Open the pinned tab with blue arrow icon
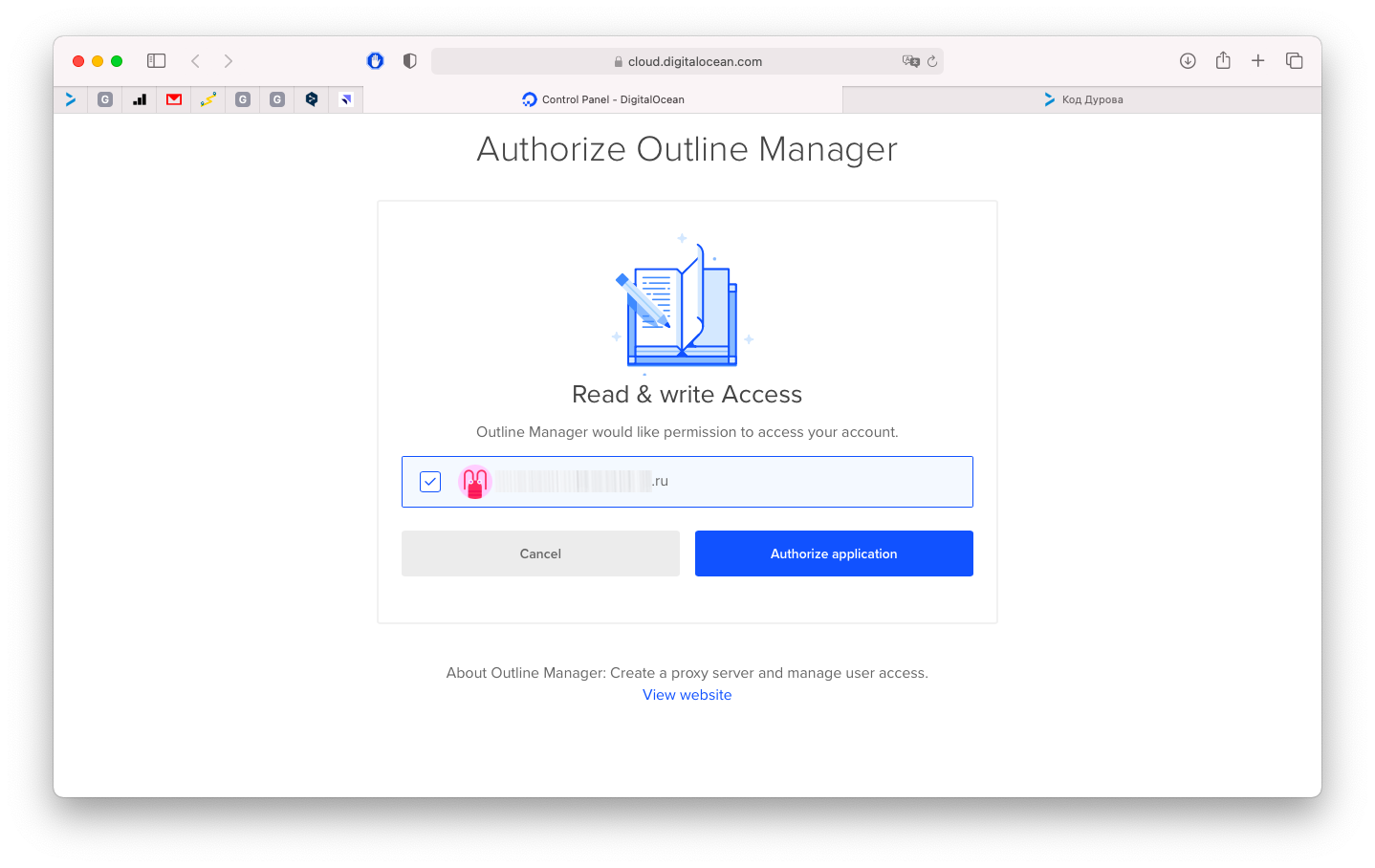1375x868 pixels. (71, 99)
